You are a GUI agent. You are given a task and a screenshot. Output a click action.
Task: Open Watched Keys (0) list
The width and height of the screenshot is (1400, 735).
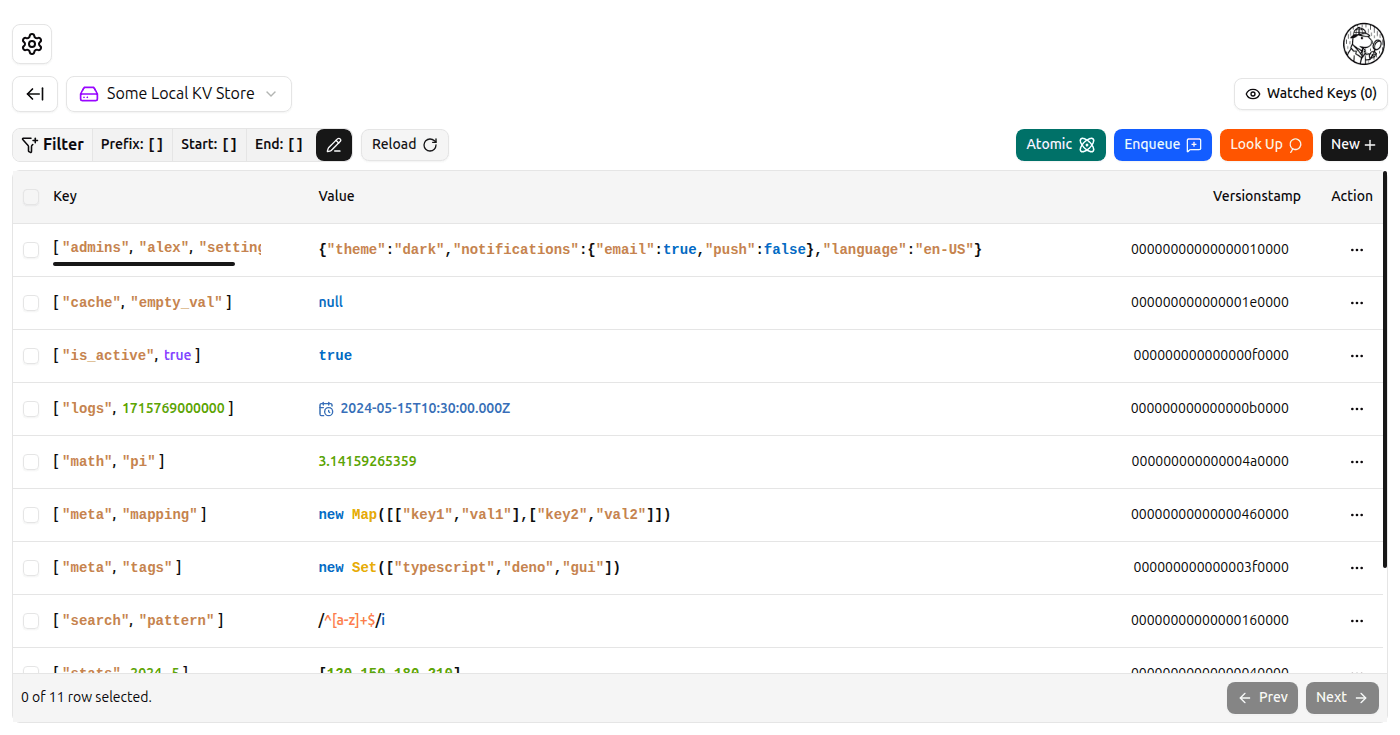(1311, 94)
